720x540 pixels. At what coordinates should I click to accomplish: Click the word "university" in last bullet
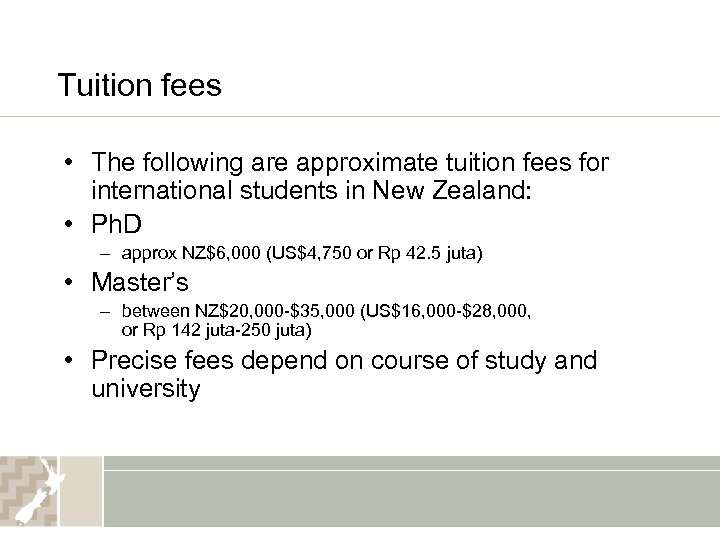pos(145,388)
